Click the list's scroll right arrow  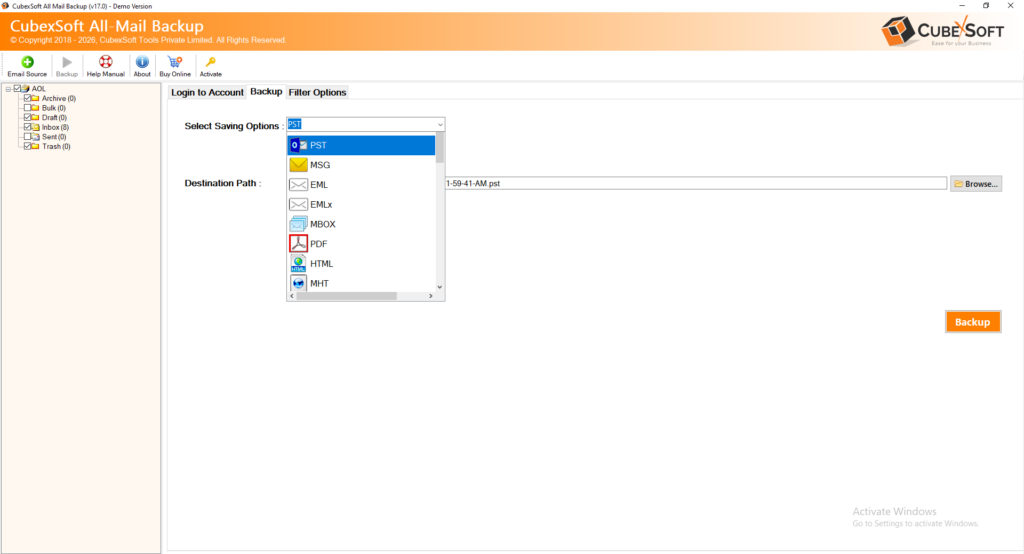point(430,296)
